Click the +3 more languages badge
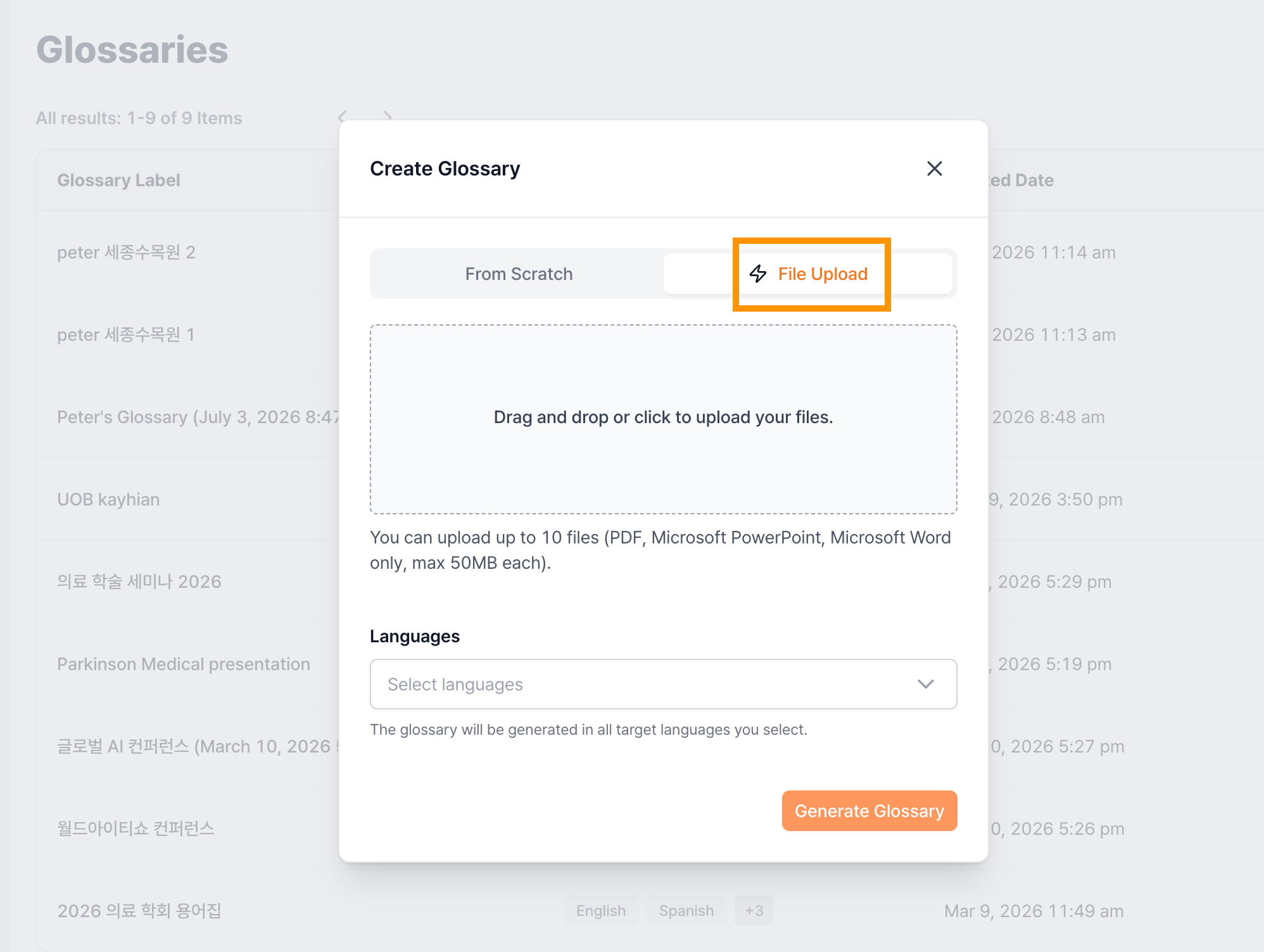1264x952 pixels. click(754, 911)
